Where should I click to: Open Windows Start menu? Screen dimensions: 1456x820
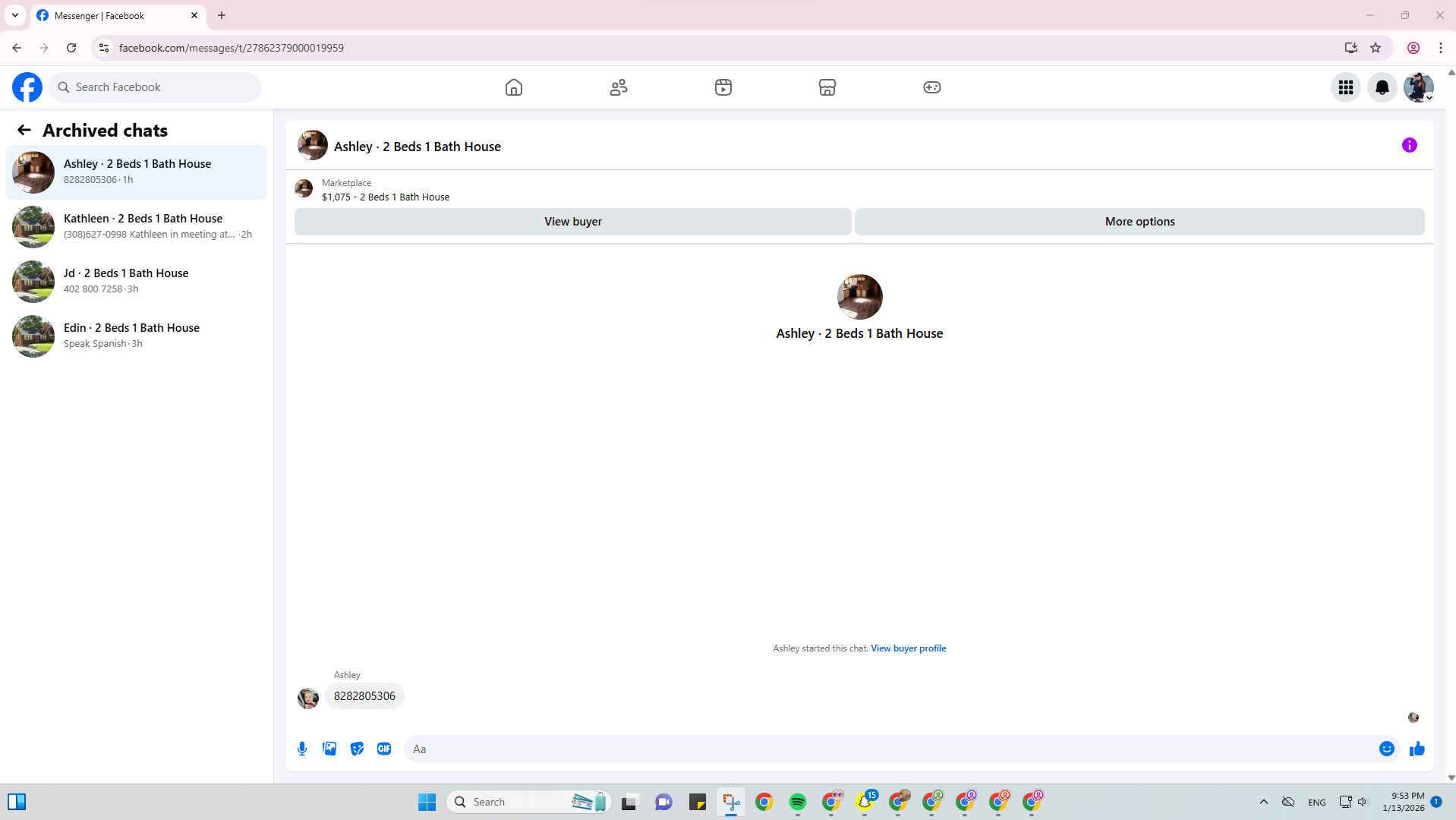[x=427, y=802]
